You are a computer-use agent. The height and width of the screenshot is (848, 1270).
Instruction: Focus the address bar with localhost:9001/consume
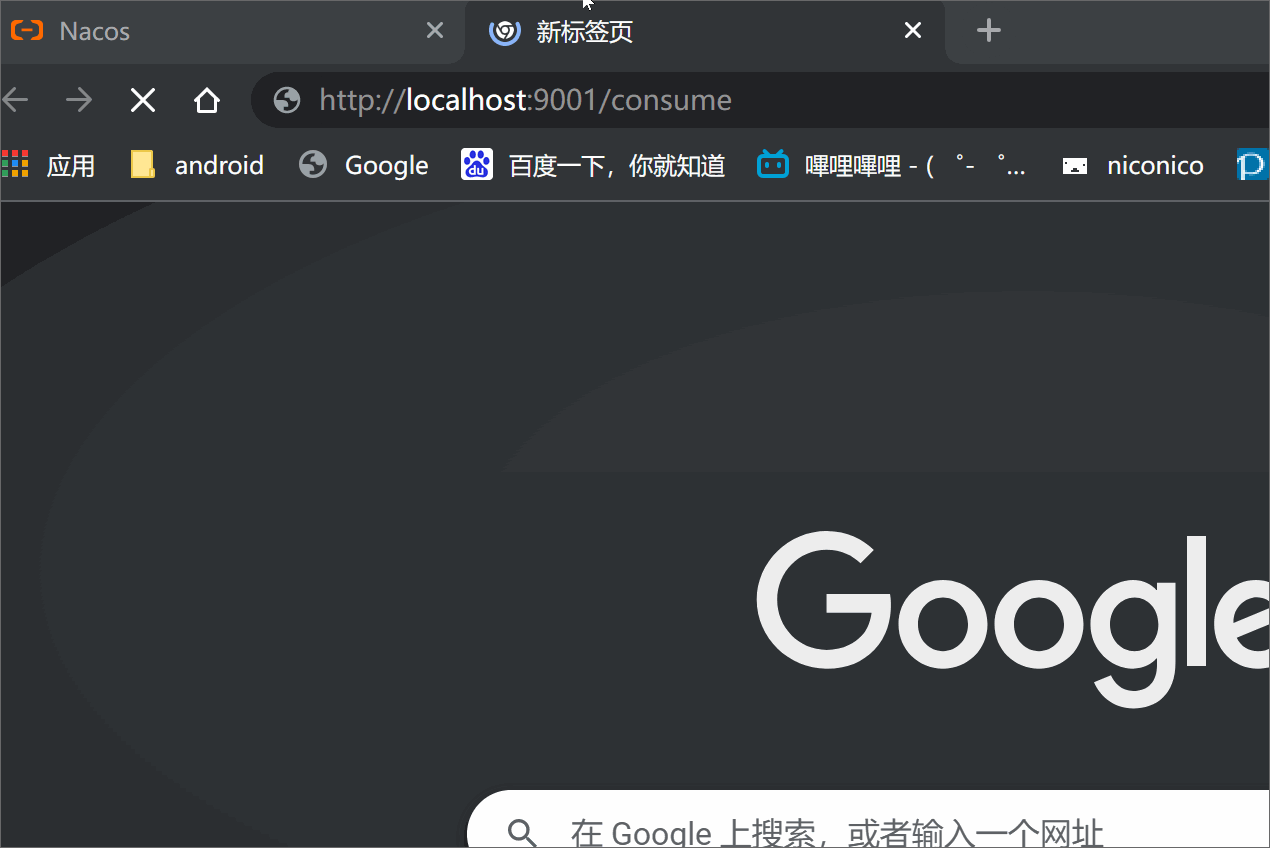tap(760, 100)
